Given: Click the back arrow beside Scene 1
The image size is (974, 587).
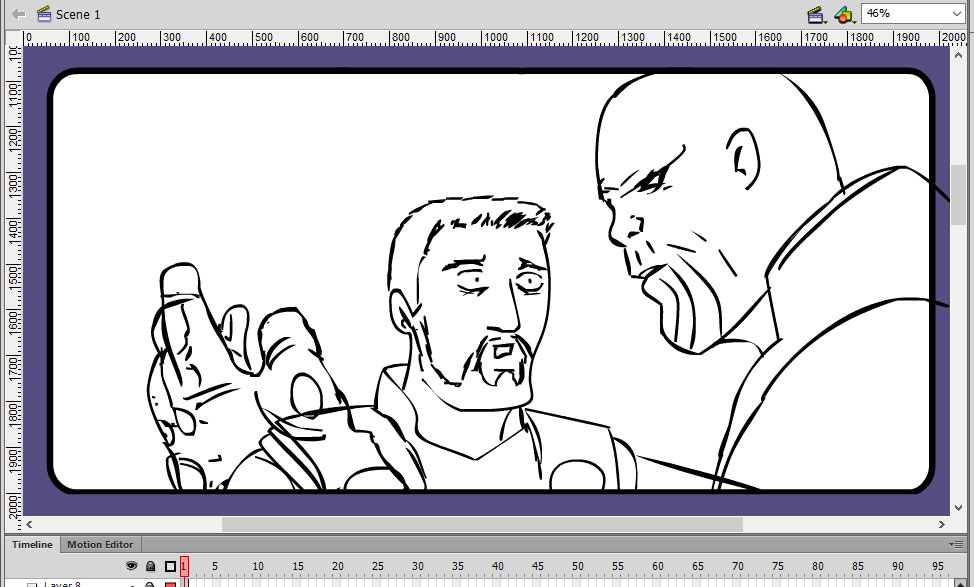Looking at the screenshot, I should 19,14.
